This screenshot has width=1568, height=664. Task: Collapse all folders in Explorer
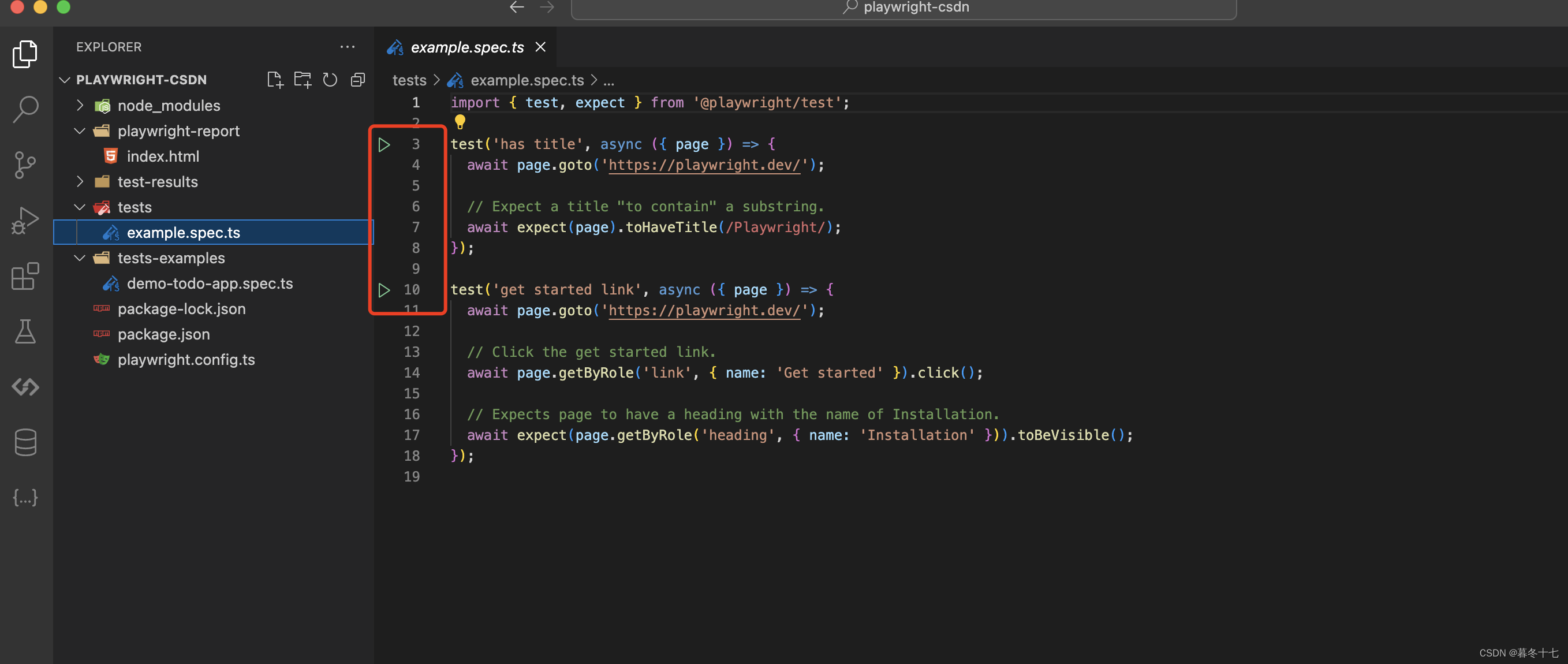(357, 79)
